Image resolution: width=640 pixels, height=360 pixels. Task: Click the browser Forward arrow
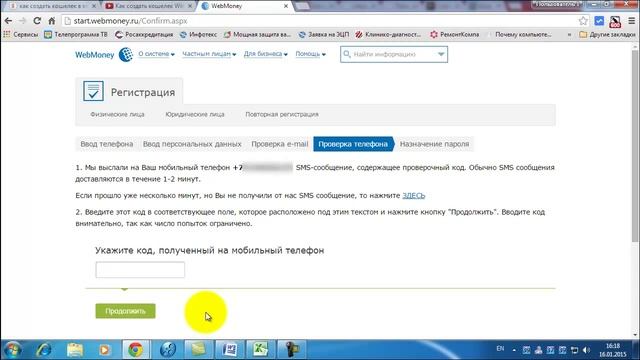(x=22, y=21)
